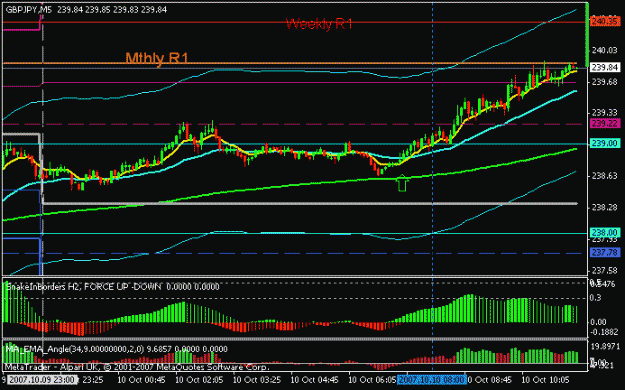625x390 pixels.
Task: Select the Weekly R1 label
Action: (319, 24)
